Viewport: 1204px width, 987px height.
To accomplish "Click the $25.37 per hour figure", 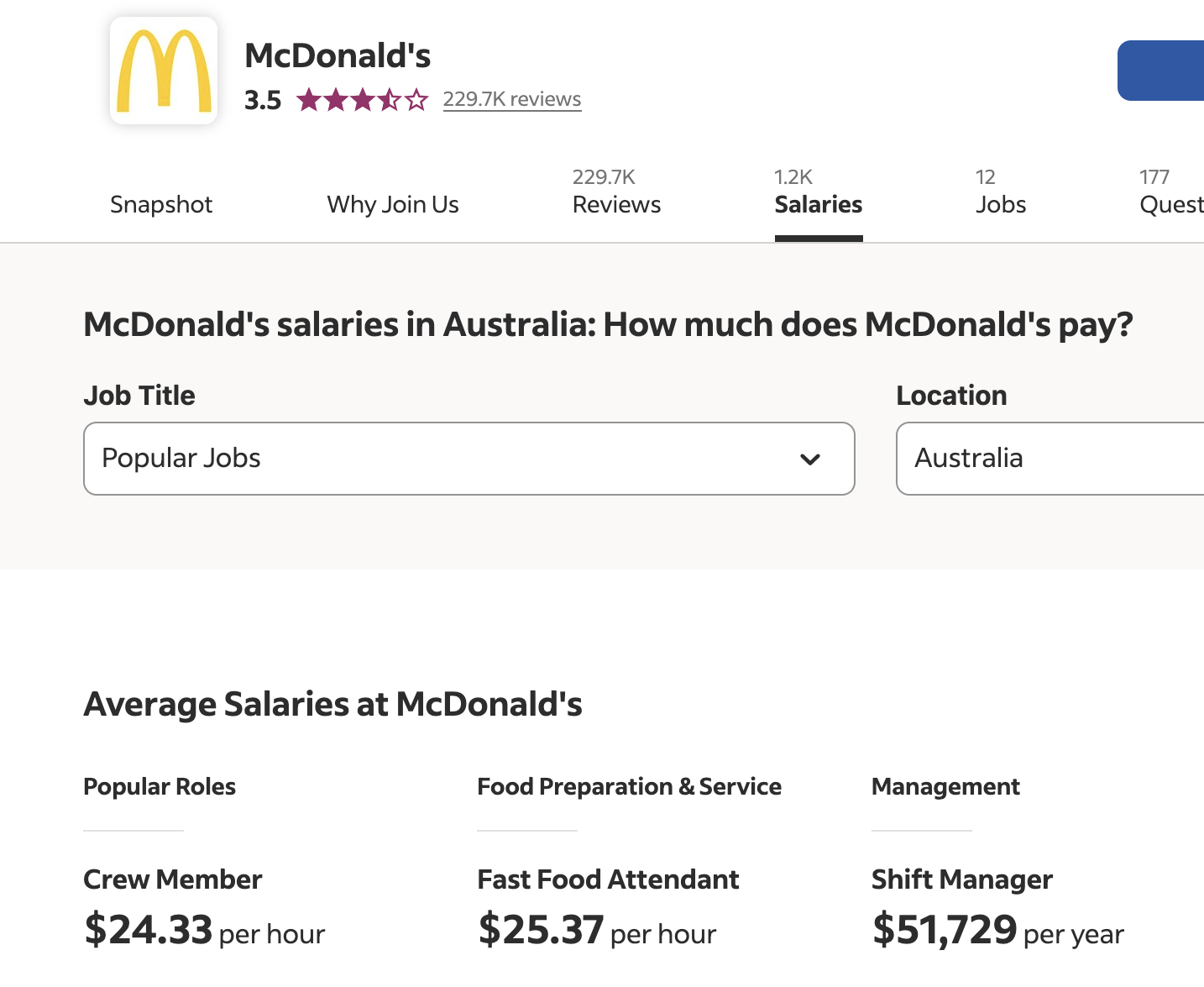I will [x=542, y=930].
